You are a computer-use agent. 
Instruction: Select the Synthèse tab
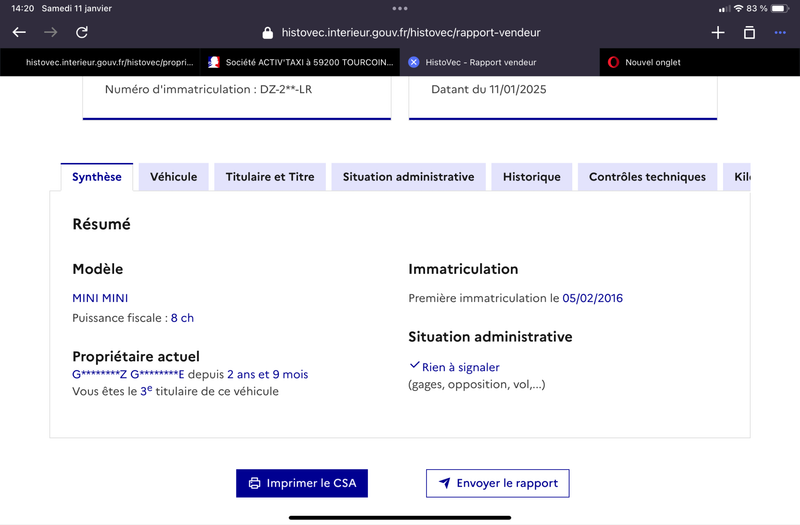tap(97, 177)
